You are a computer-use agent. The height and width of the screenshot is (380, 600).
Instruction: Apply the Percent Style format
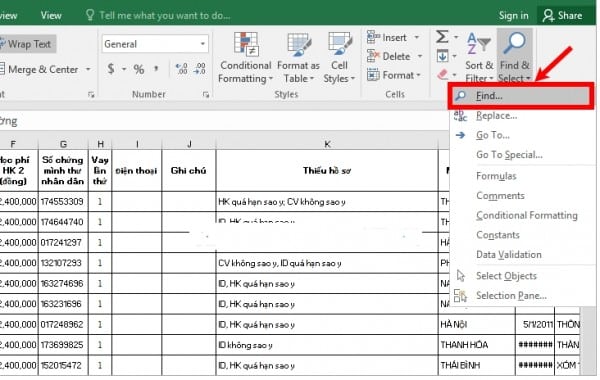139,69
